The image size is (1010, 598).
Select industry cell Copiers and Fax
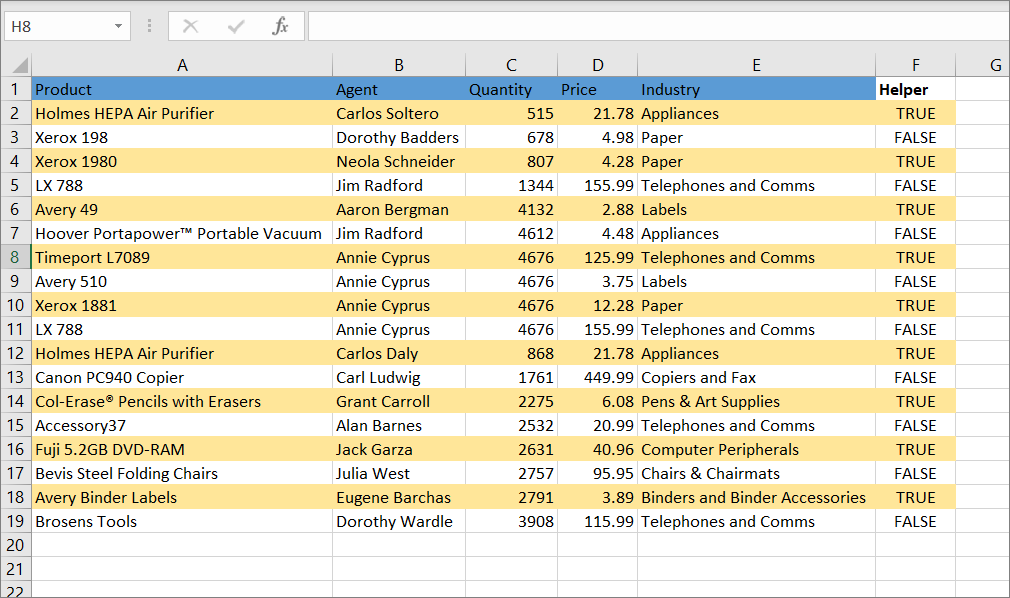[756, 378]
